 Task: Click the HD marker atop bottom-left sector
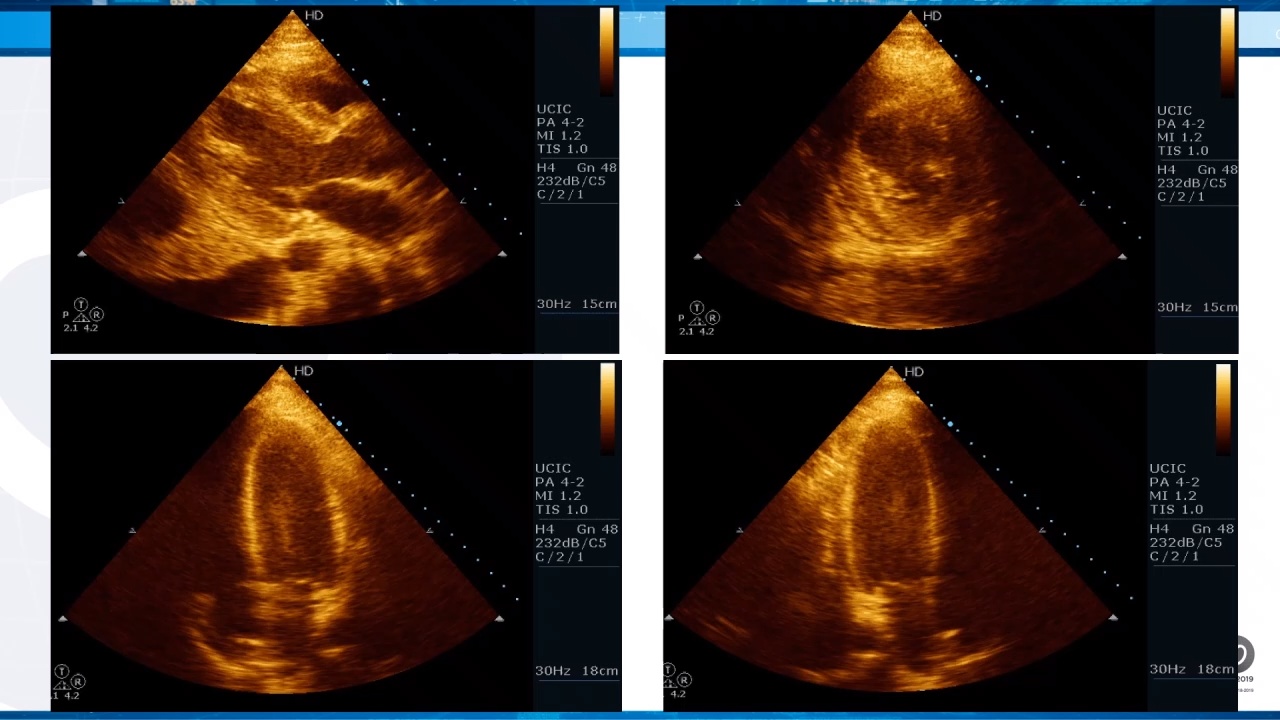[304, 371]
